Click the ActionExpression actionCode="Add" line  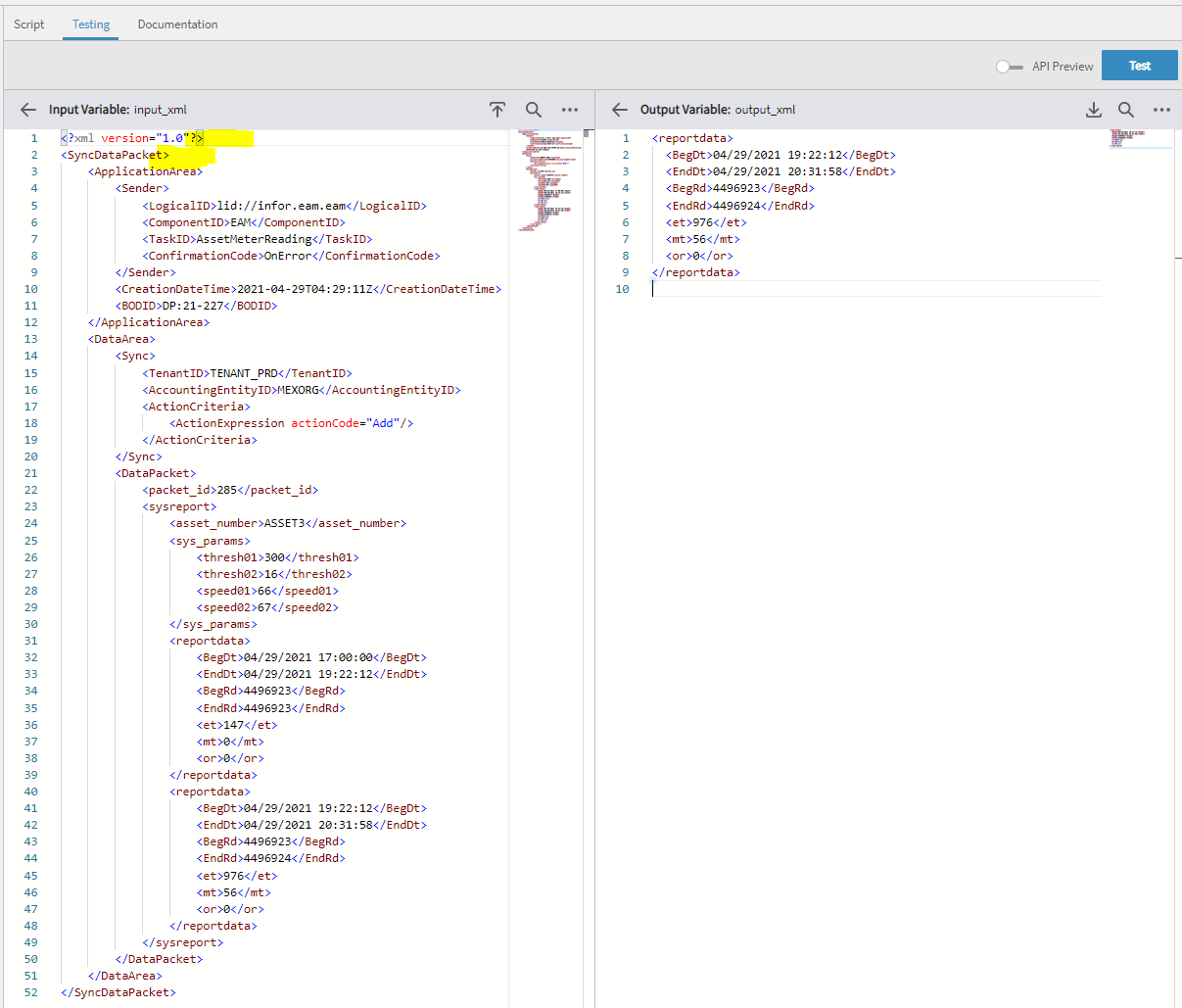292,423
